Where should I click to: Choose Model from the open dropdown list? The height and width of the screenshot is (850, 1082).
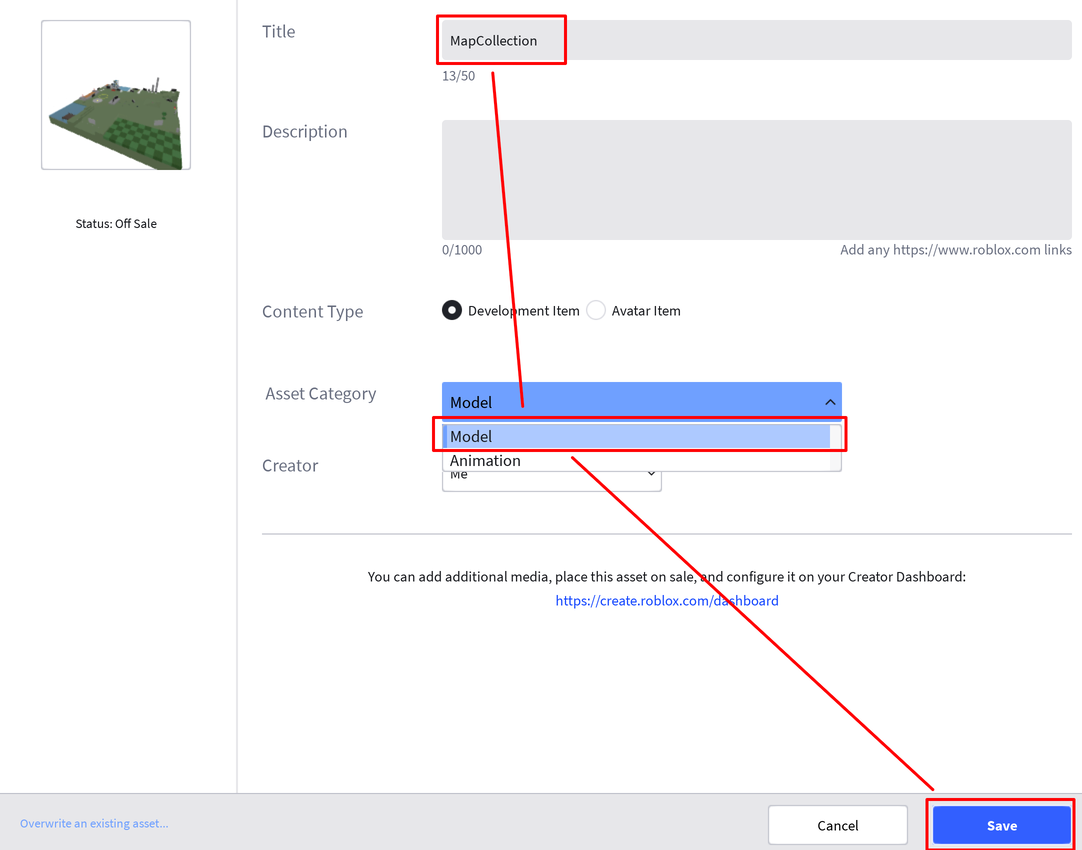(636, 436)
